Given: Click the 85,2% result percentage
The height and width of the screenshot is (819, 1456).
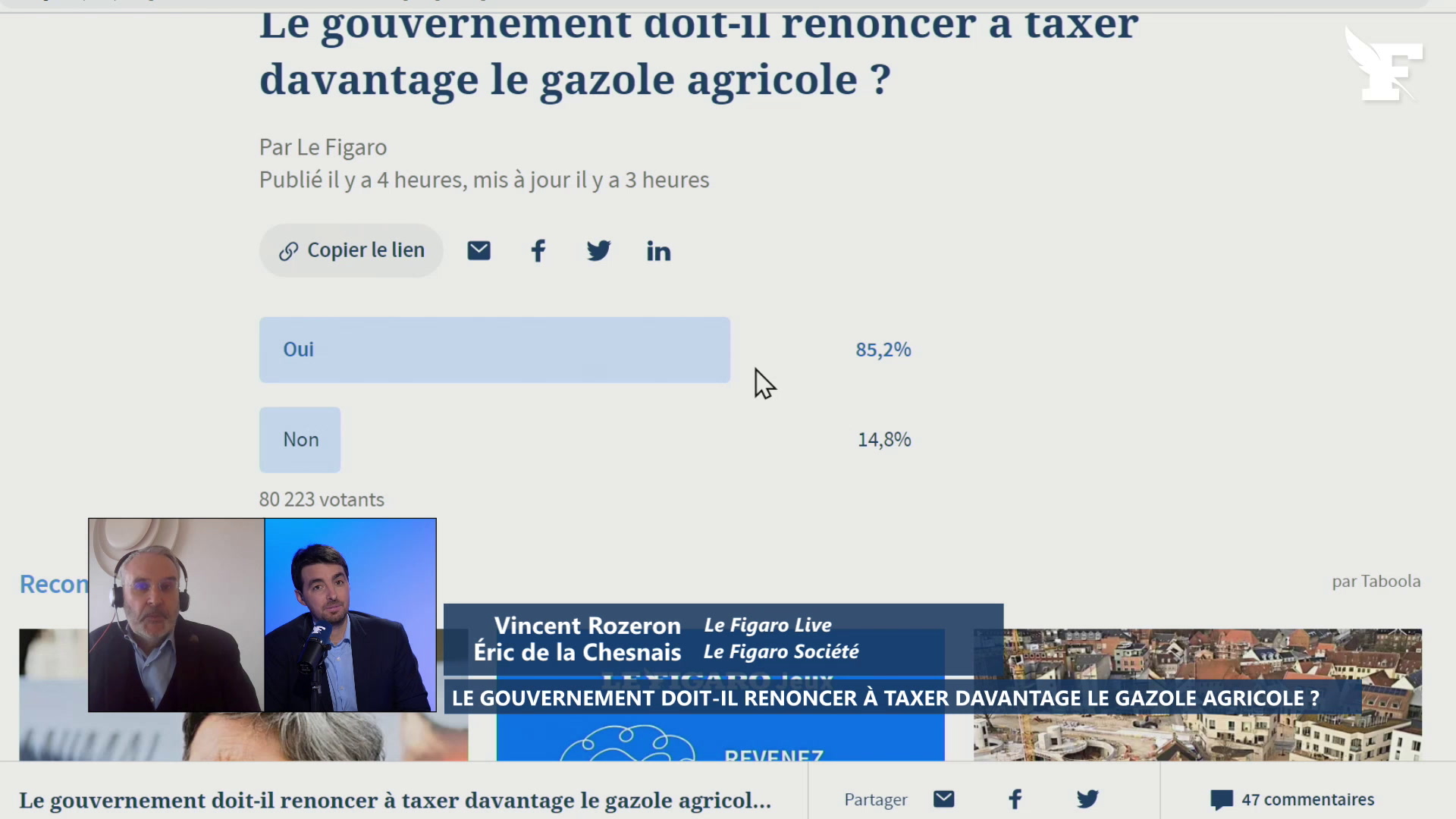Looking at the screenshot, I should [x=883, y=350].
